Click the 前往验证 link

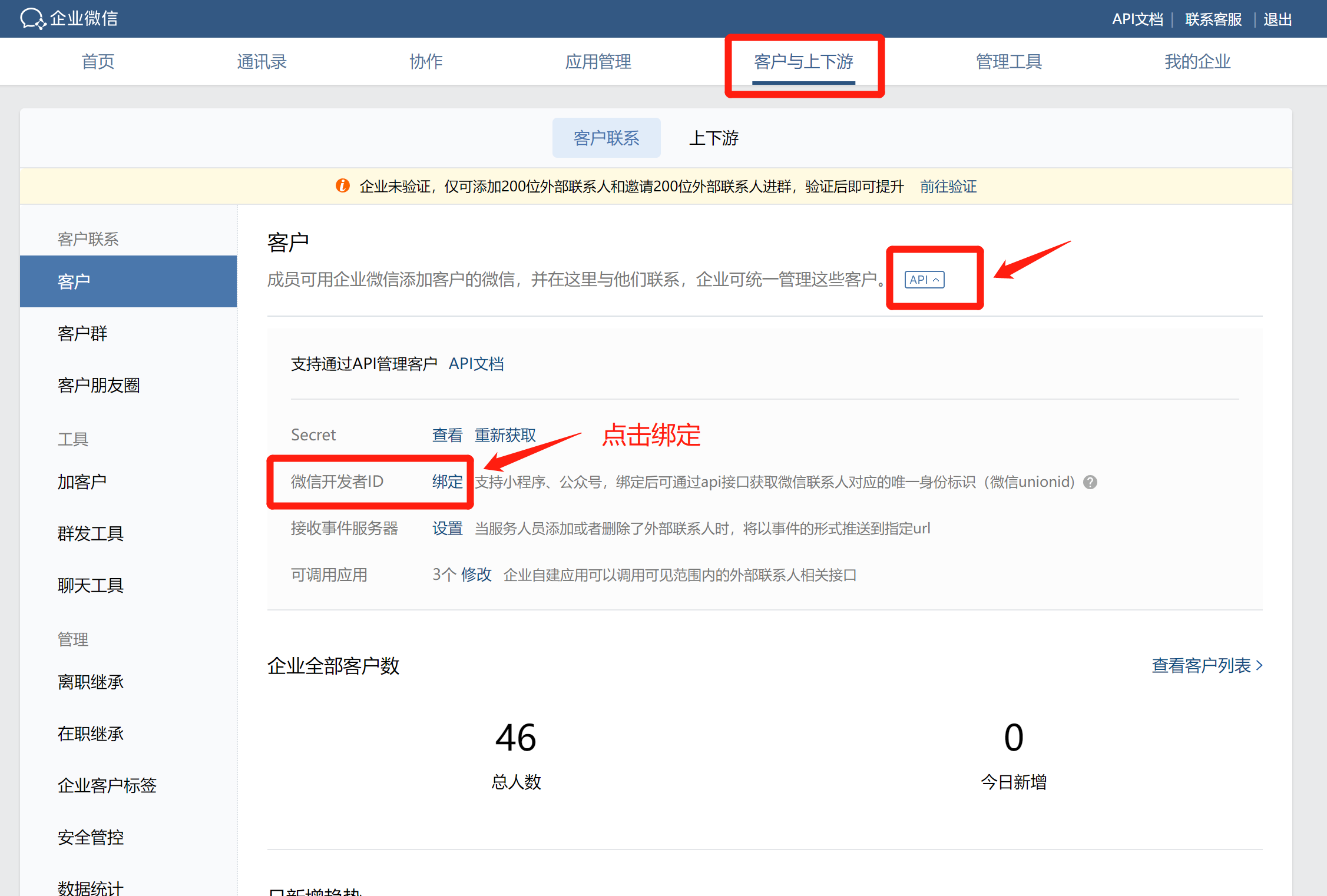948,187
